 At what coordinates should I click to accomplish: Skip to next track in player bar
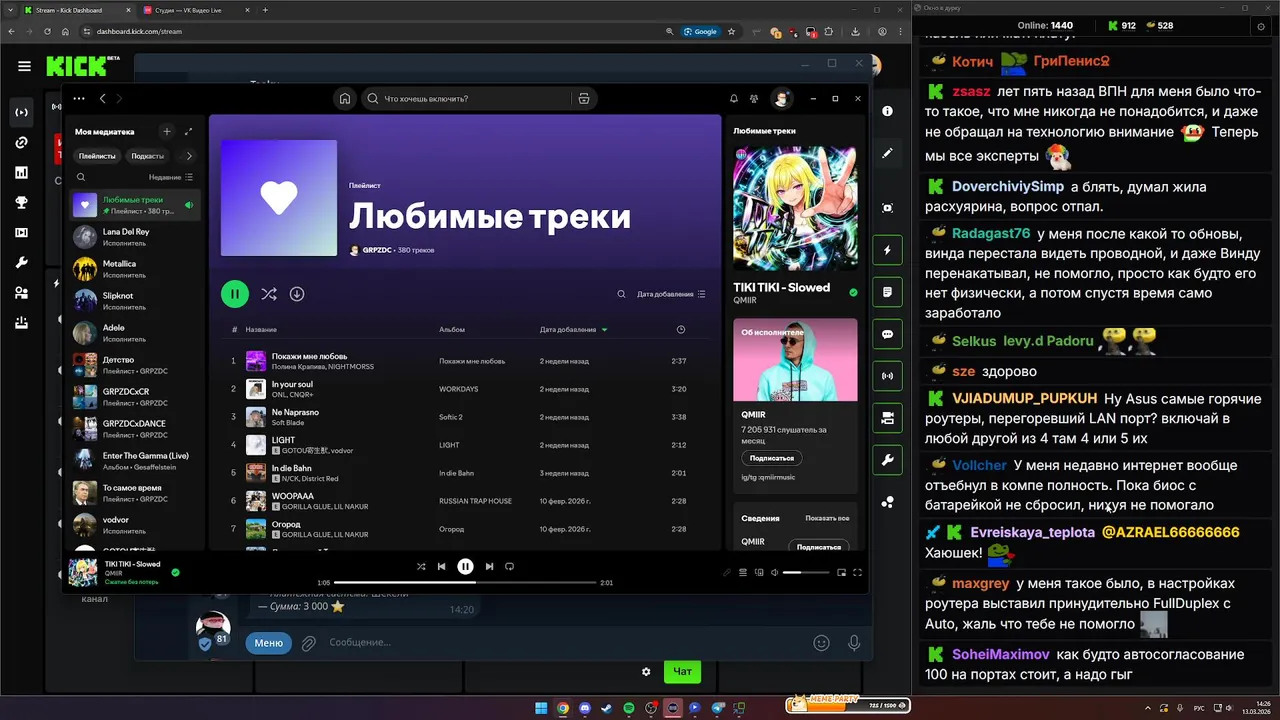click(x=489, y=566)
